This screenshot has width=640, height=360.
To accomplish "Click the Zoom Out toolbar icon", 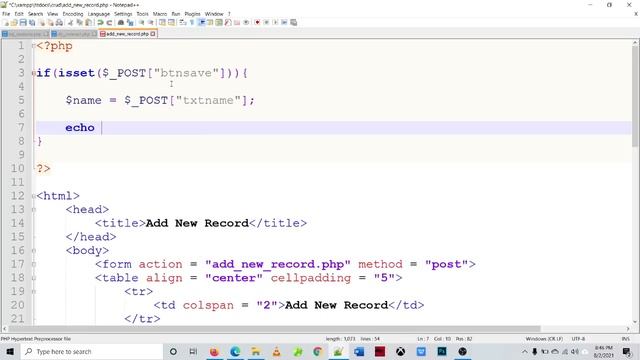I will (151, 22).
